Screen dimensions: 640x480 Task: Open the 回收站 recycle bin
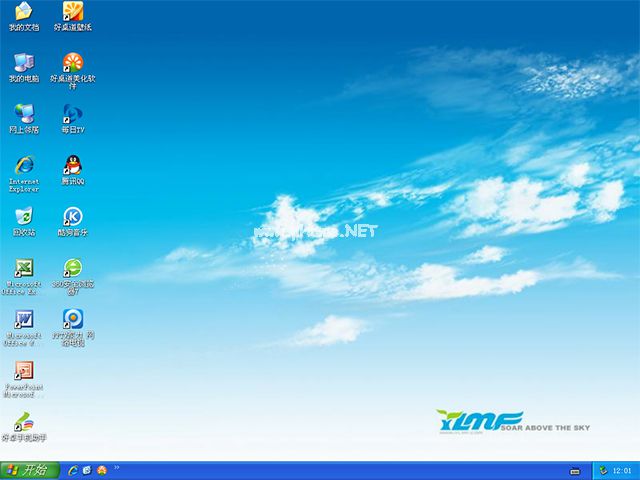[23, 217]
